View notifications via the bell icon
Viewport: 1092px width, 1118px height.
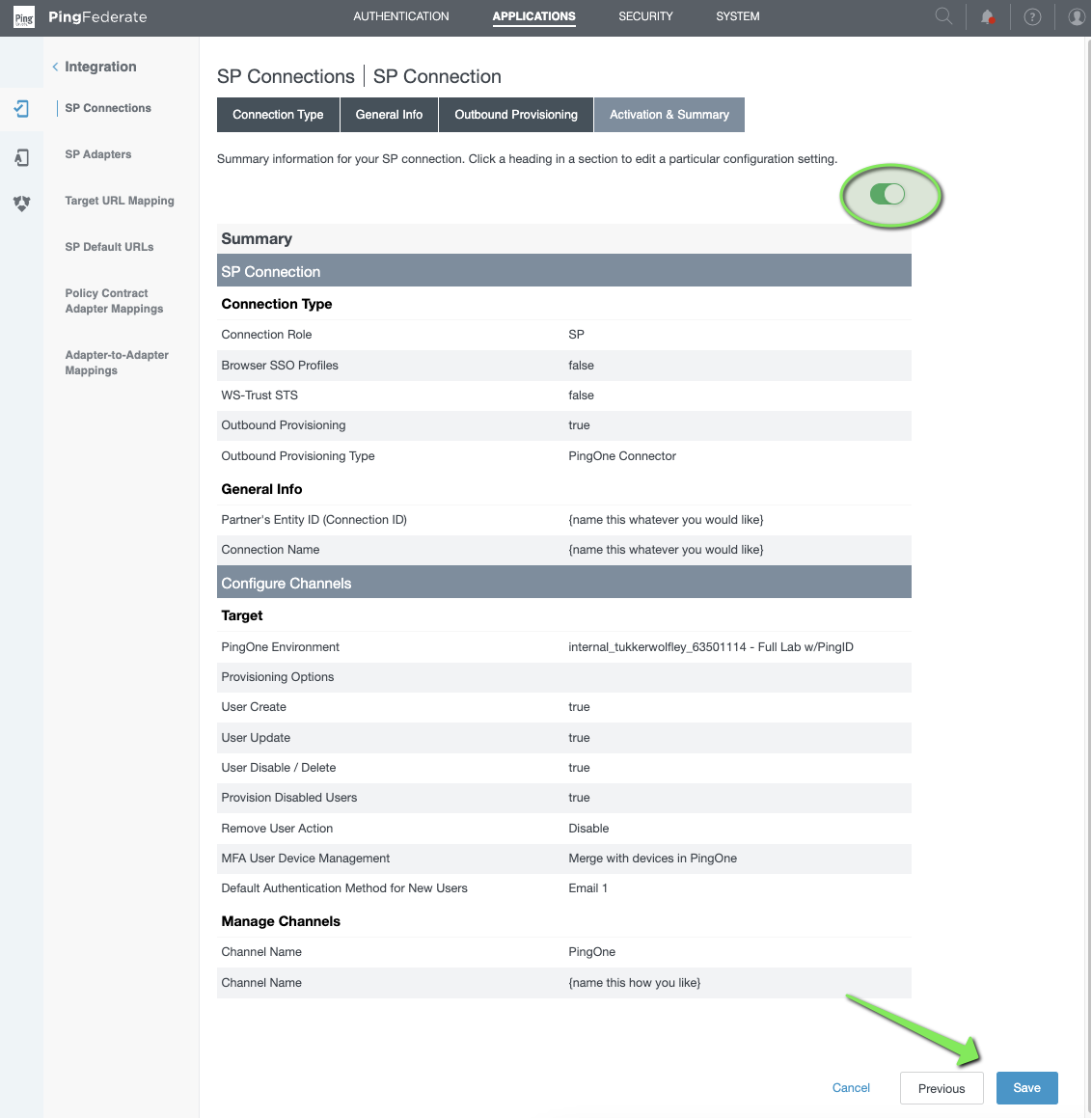coord(988,16)
